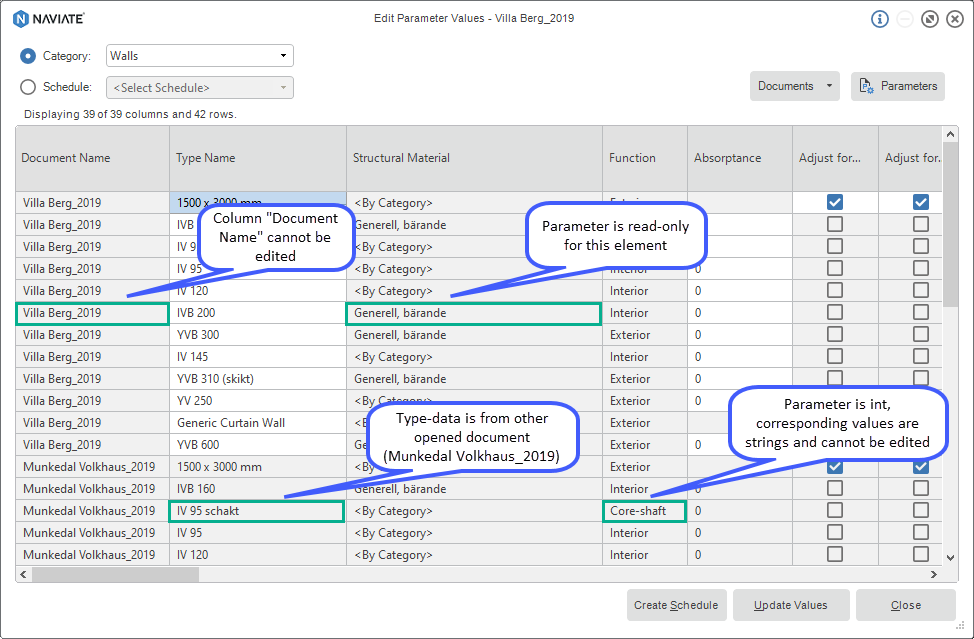Open the Documents dropdown
The height and width of the screenshot is (639, 974).
coord(794,86)
